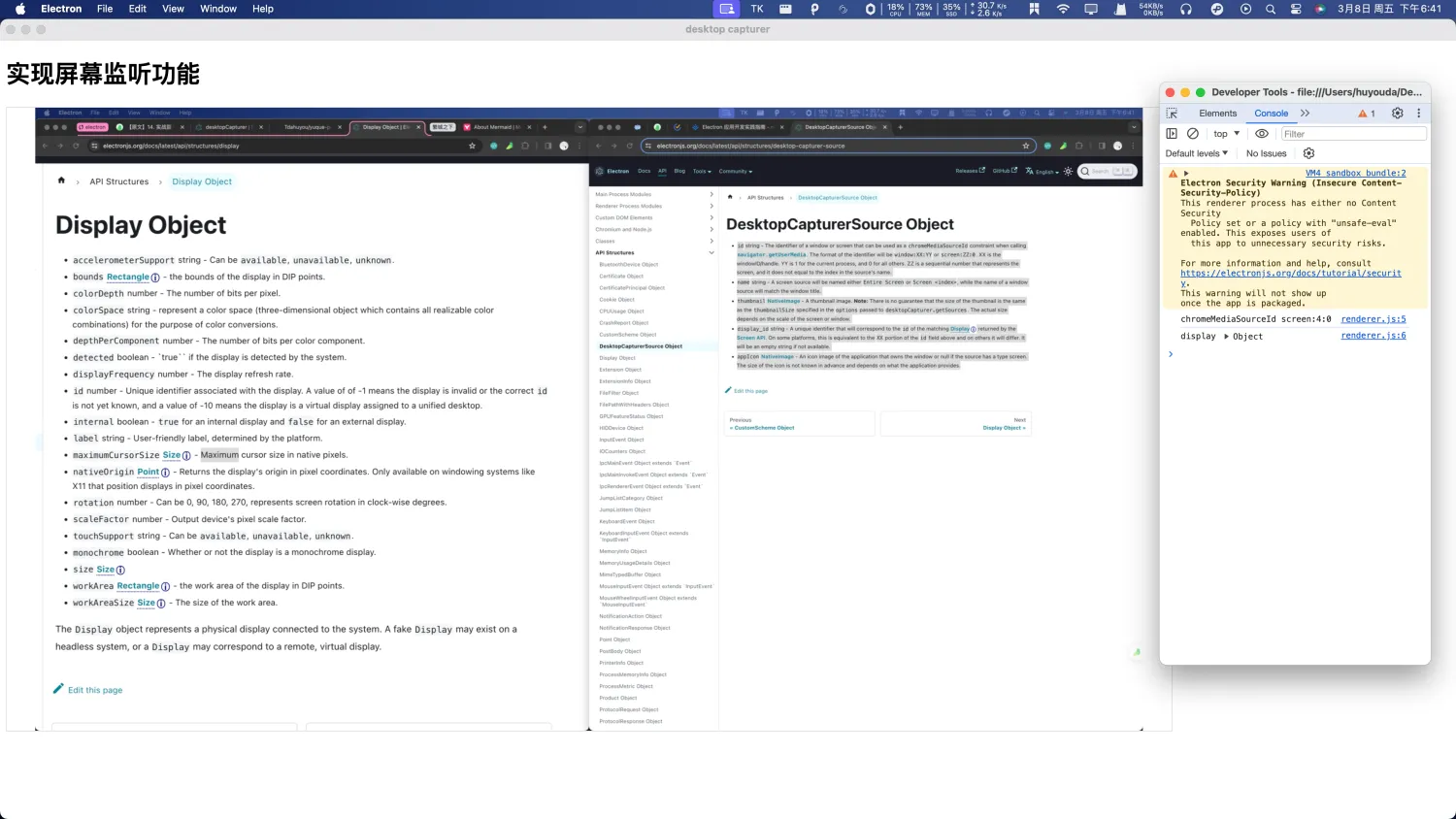This screenshot has height=819, width=1456.
Task: Open the Default levels dropdown
Action: (x=1197, y=153)
